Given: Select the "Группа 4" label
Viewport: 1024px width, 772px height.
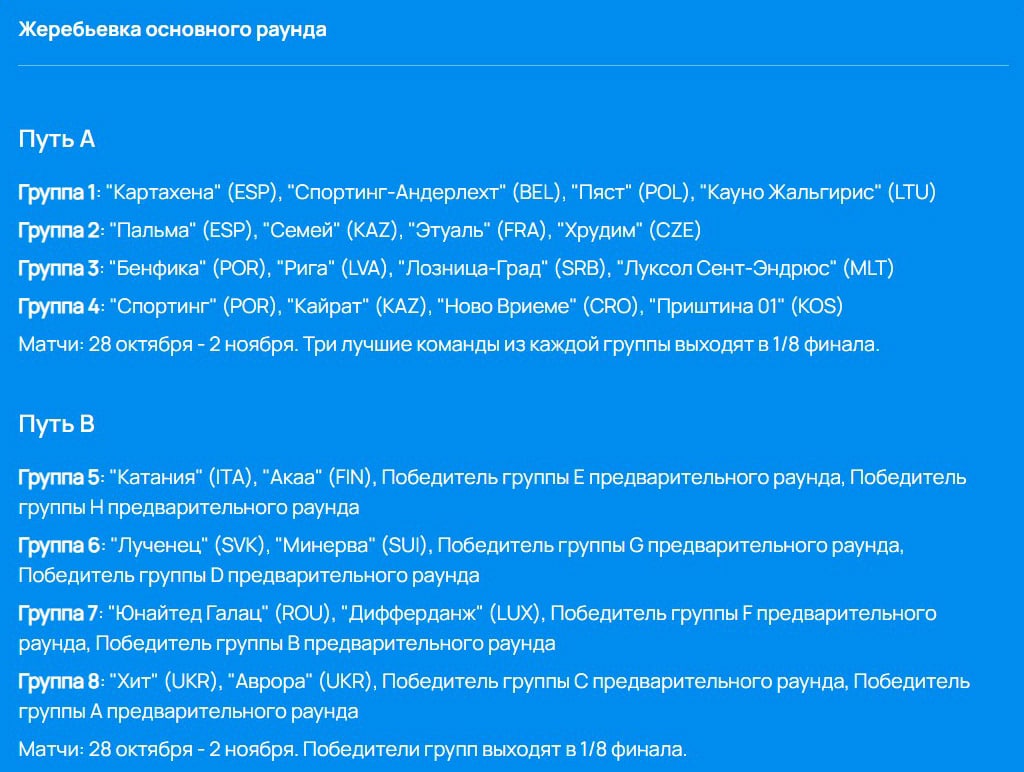Looking at the screenshot, I should 59,306.
